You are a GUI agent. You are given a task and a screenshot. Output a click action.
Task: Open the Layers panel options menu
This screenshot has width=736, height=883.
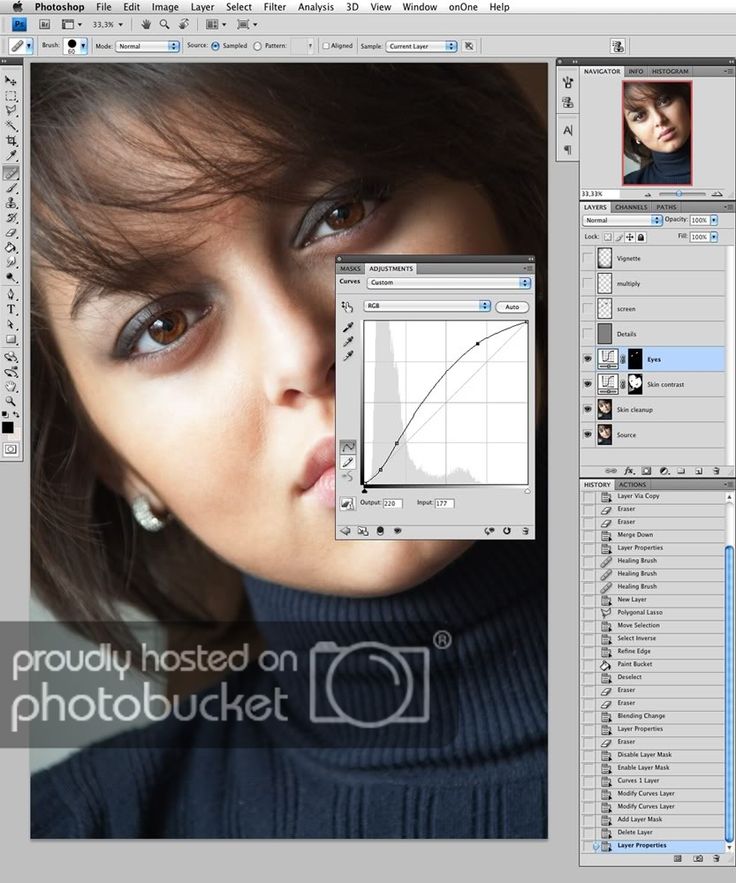point(728,207)
